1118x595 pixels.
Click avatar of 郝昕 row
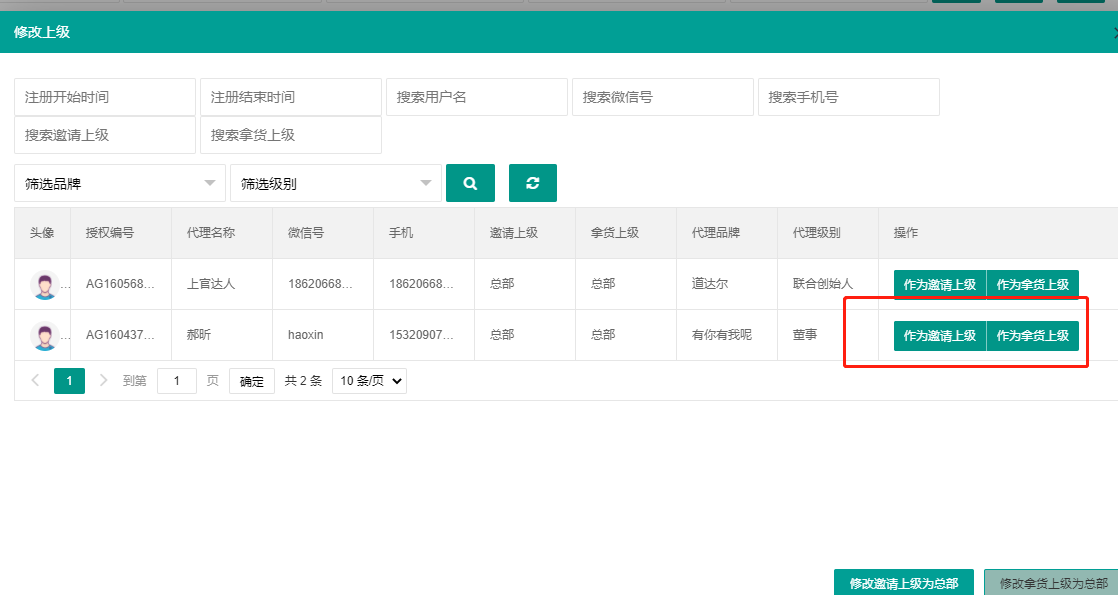[44, 336]
